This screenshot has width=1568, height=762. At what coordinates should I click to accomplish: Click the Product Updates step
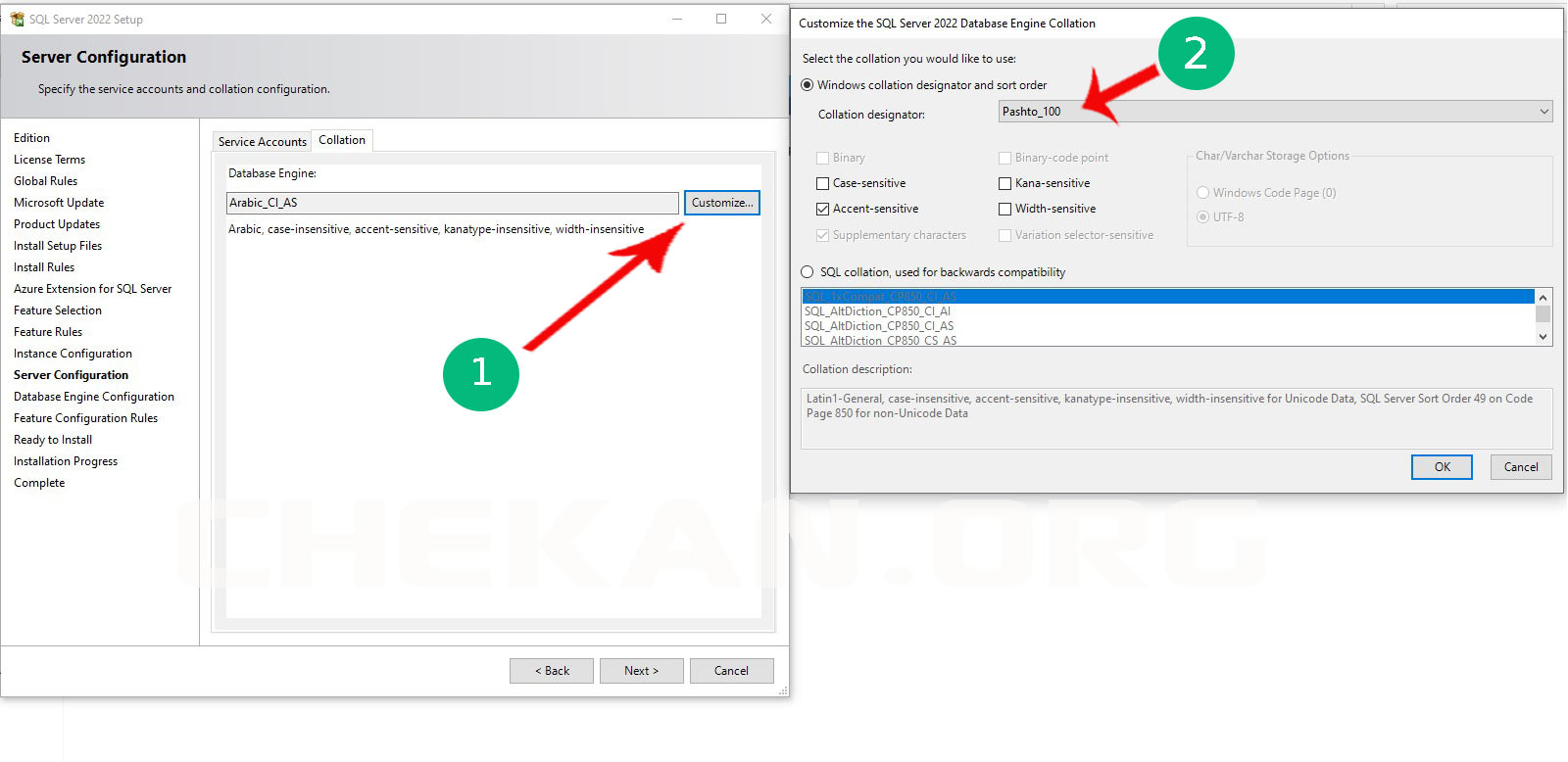(x=57, y=224)
